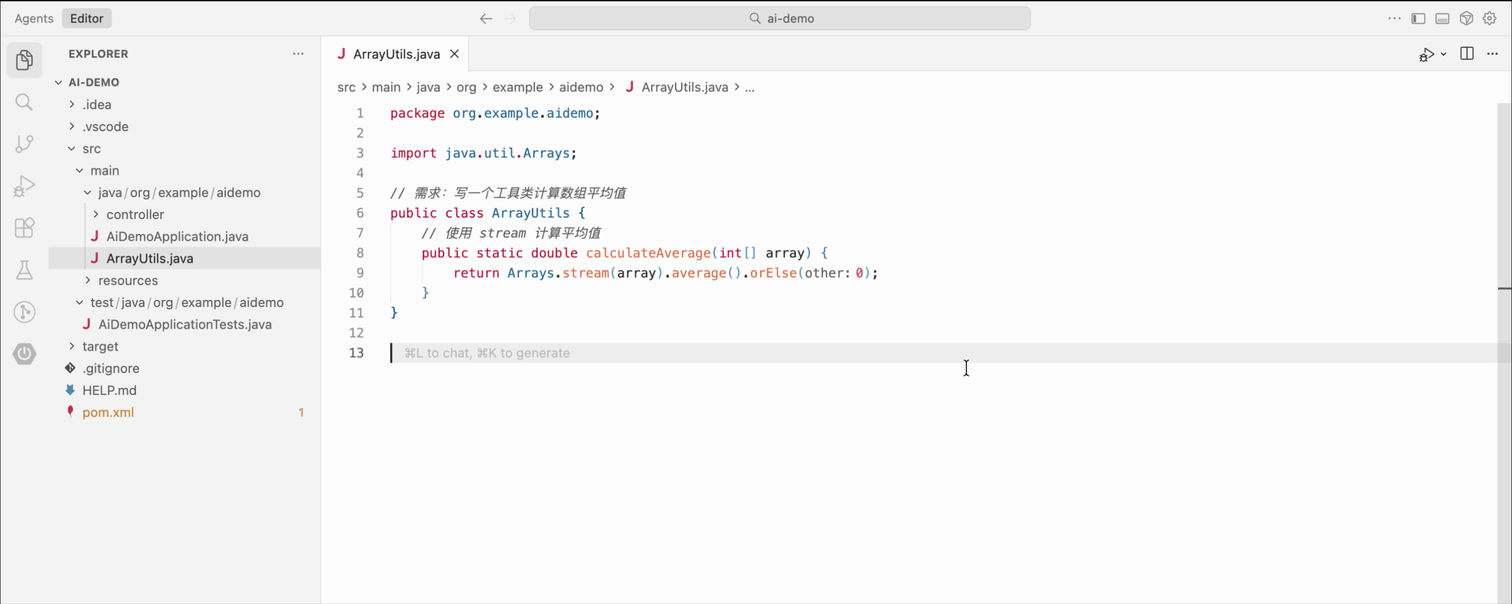Split the editor to the right
This screenshot has width=1512, height=604.
1467,54
